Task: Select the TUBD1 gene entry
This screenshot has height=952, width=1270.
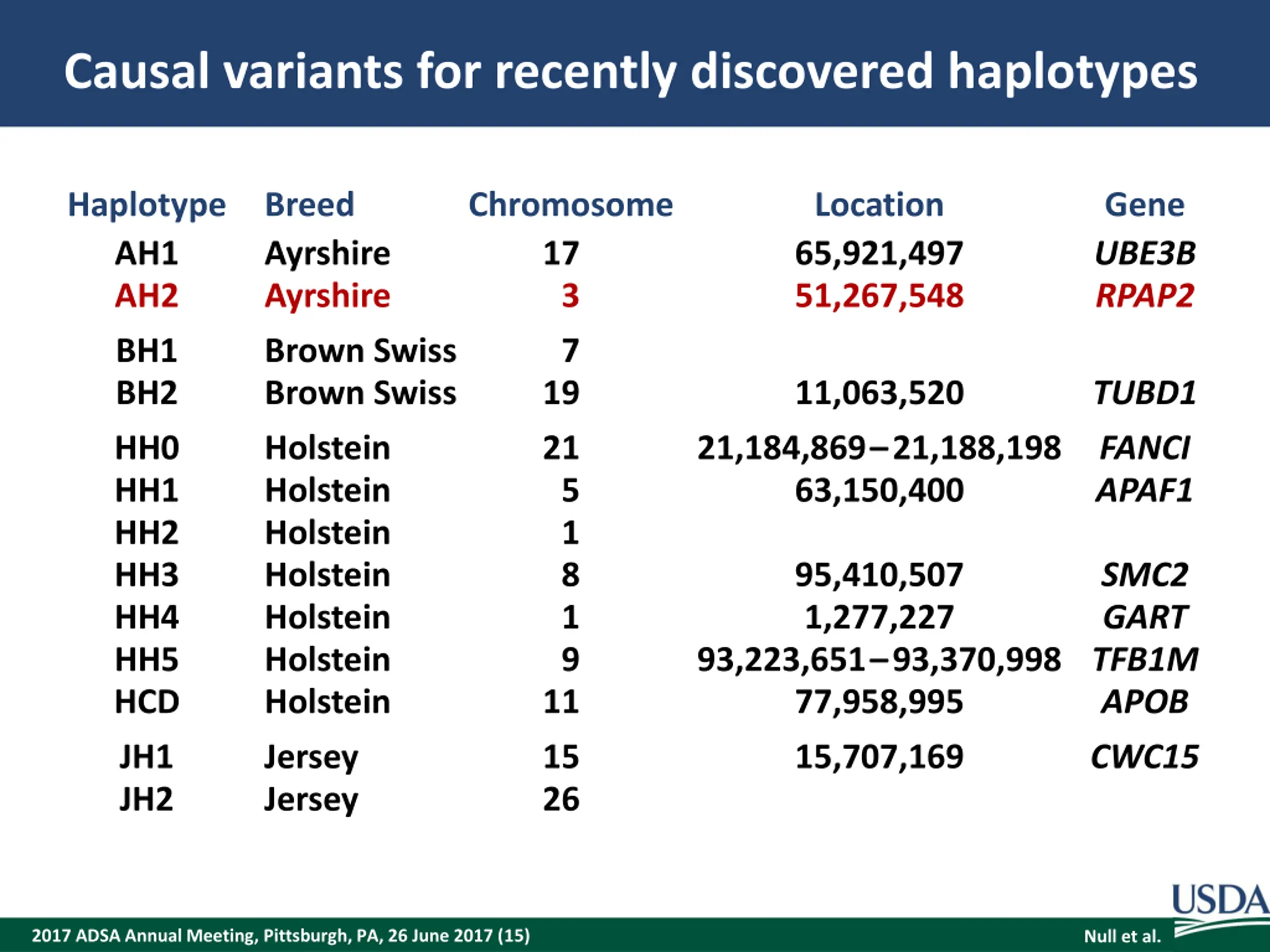Action: 1144,393
